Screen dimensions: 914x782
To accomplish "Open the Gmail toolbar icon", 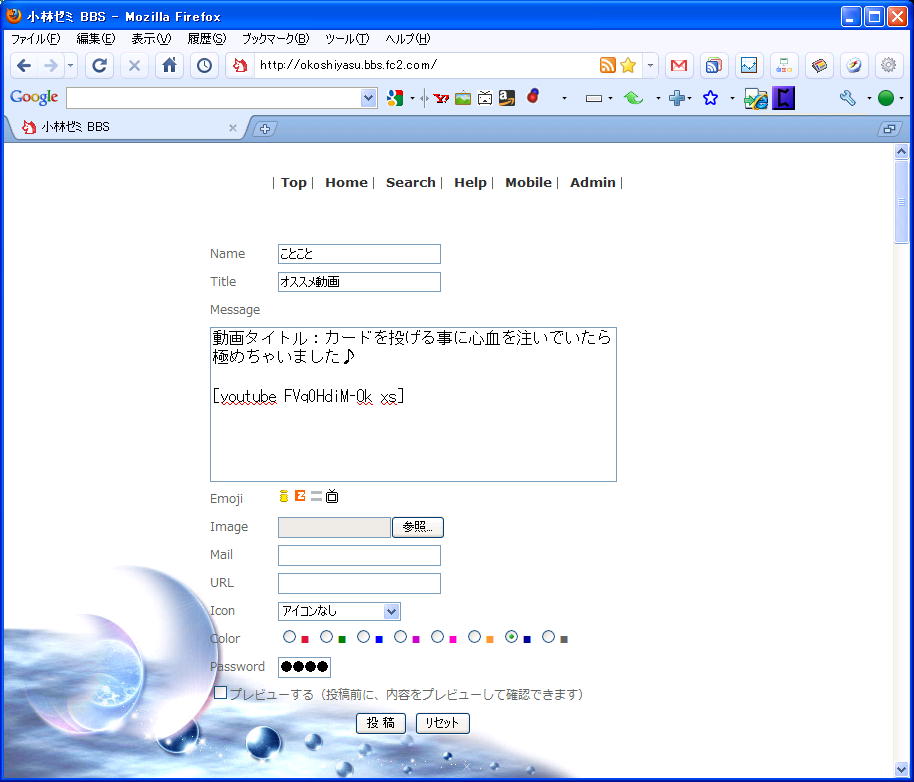I will click(679, 66).
